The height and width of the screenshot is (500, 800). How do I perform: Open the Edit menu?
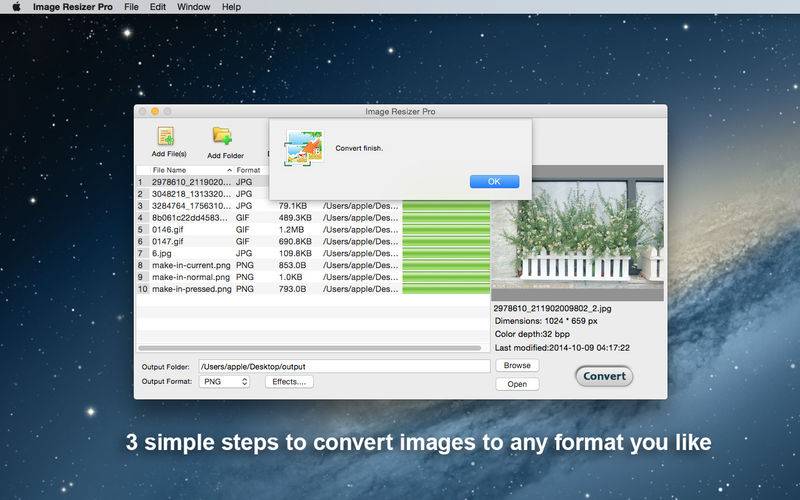click(x=158, y=7)
